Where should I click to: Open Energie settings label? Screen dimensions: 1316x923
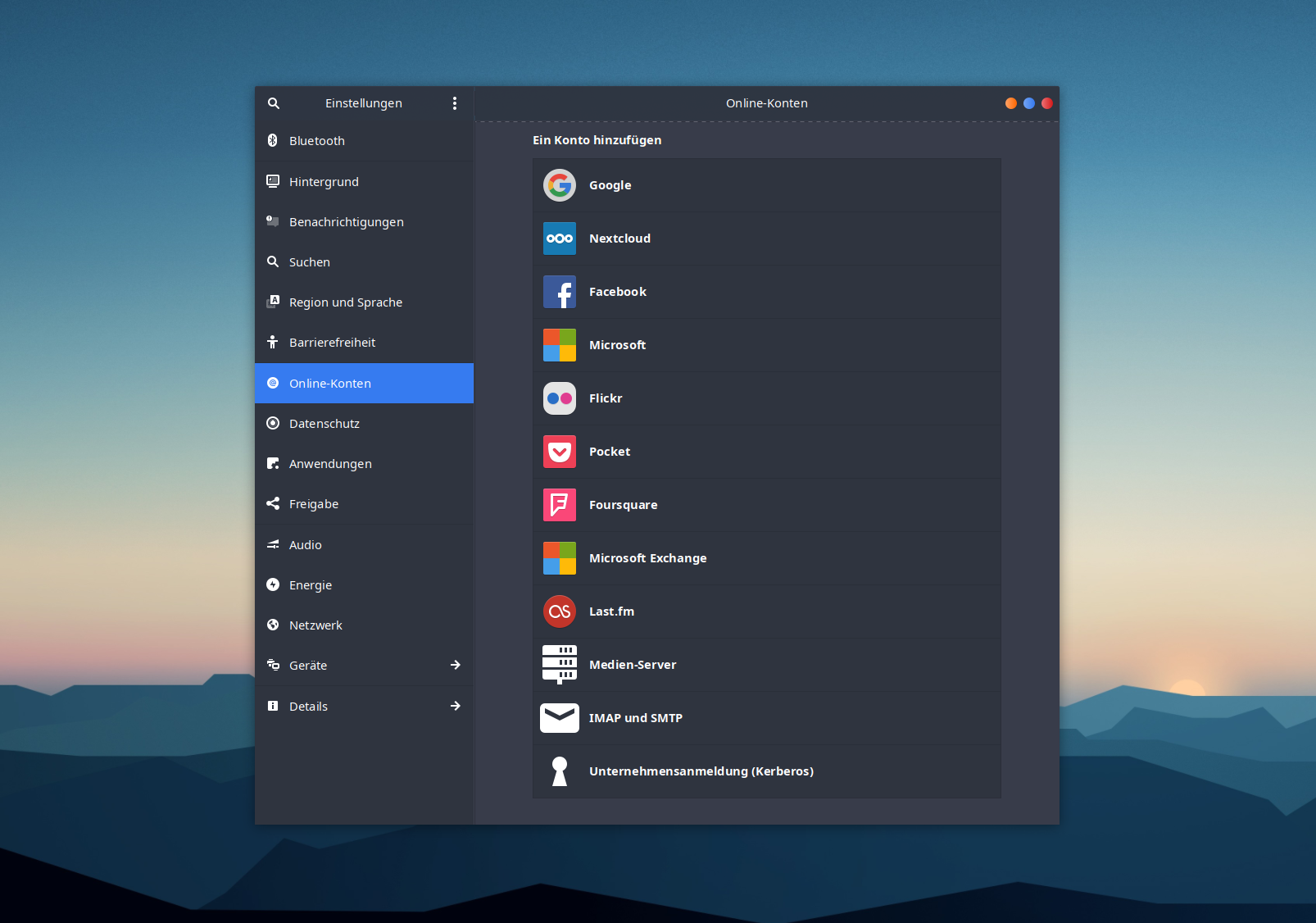click(311, 585)
